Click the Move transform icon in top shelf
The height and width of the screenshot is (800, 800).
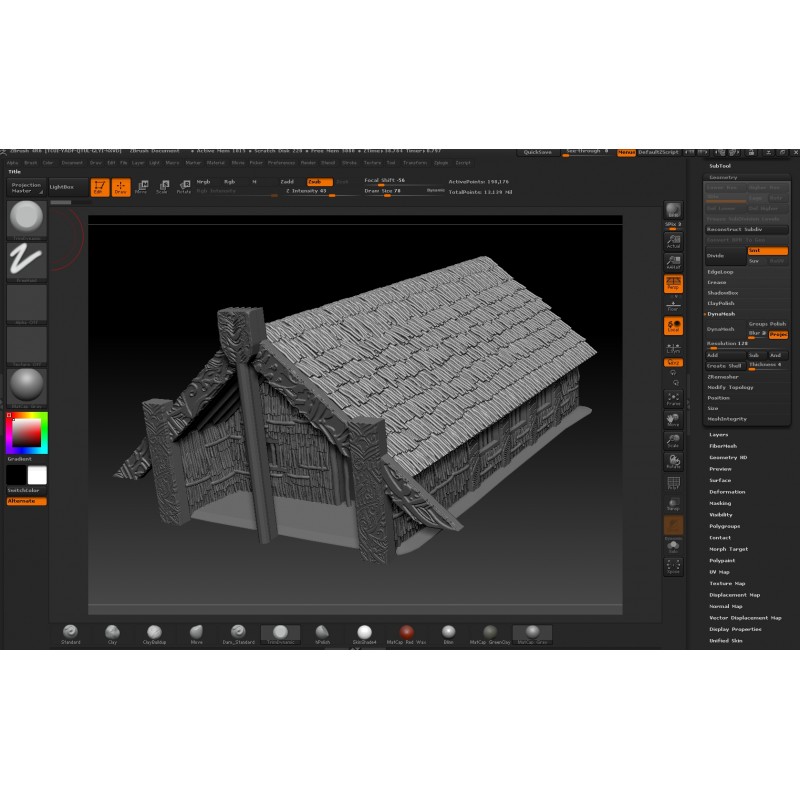(x=141, y=187)
